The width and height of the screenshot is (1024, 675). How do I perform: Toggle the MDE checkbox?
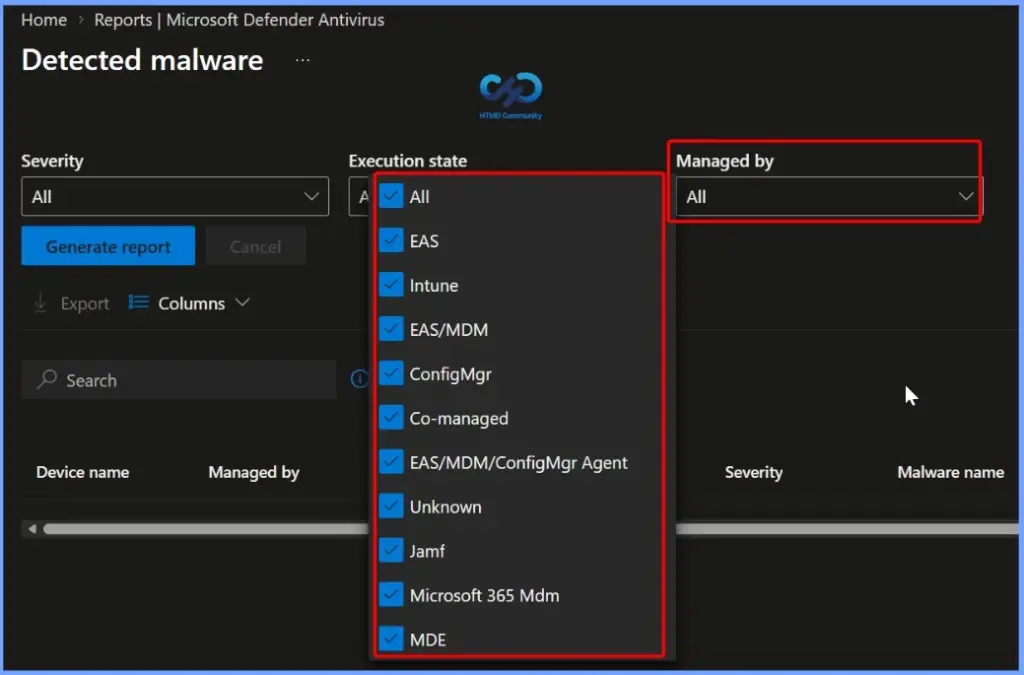[391, 639]
